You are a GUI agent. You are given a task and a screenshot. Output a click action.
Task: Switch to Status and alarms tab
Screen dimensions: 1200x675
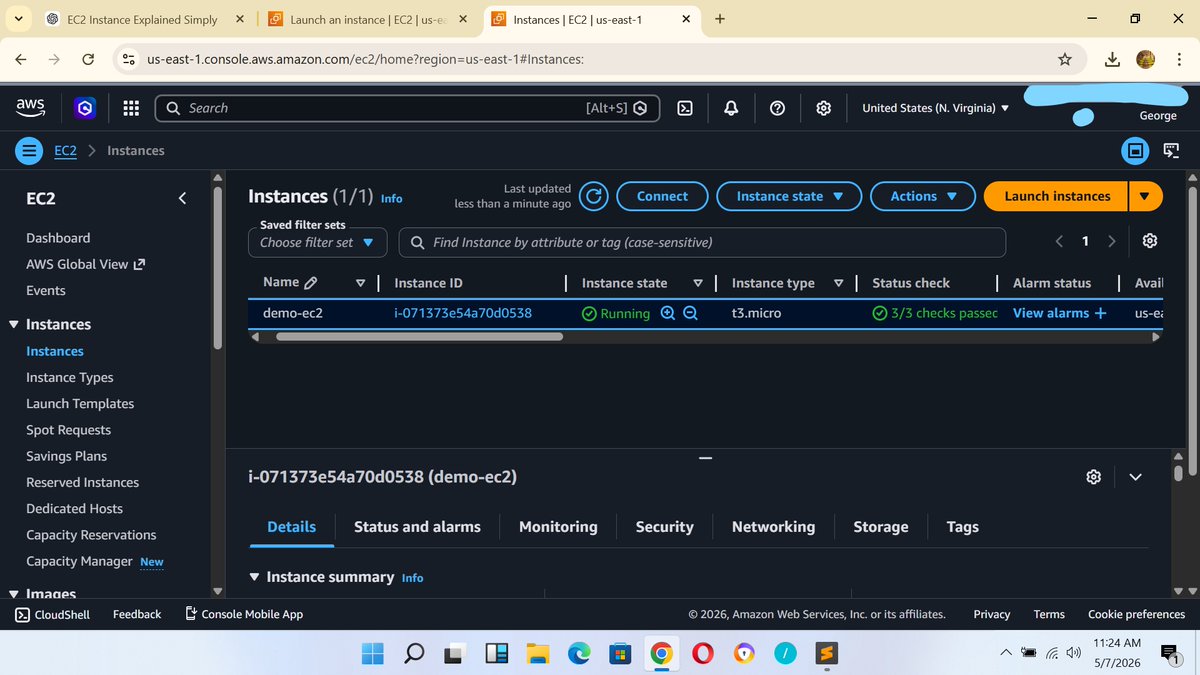pos(417,527)
